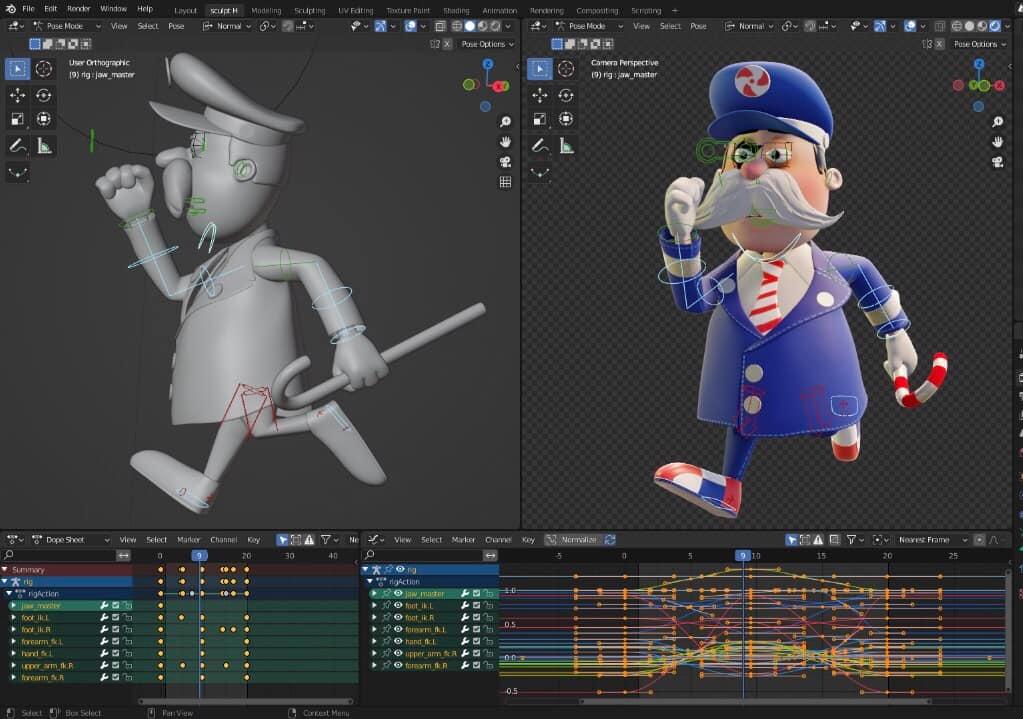1023x719 pixels.
Task: Open the File menu
Action: point(29,9)
